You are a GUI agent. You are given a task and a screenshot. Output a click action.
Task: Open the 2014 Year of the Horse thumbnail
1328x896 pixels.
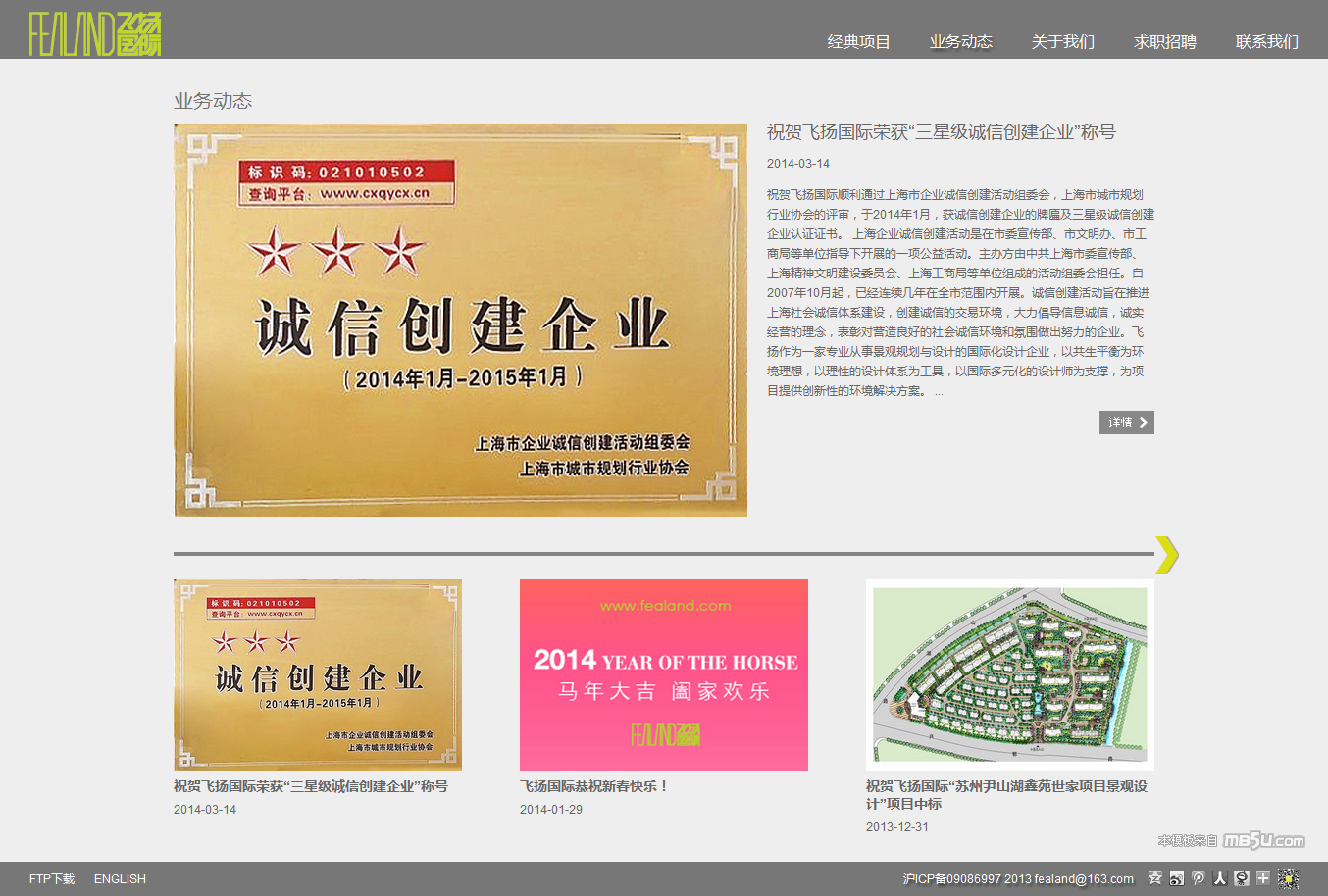point(664,674)
